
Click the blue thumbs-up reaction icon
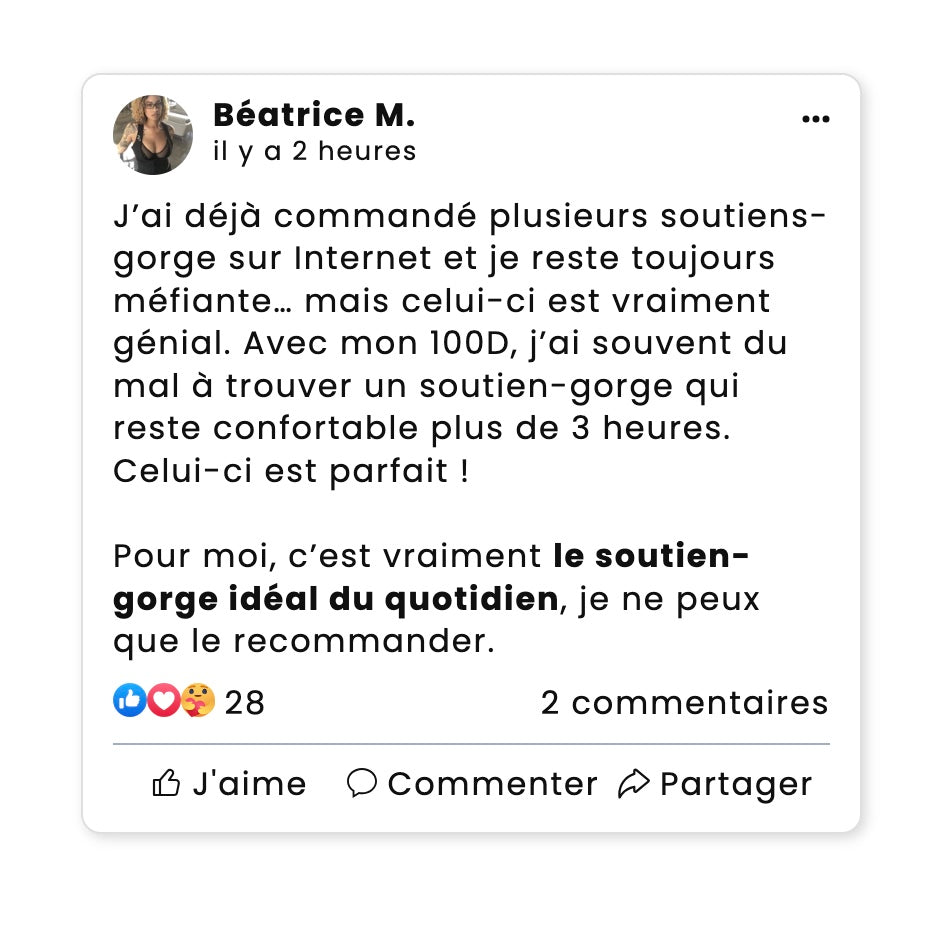129,701
